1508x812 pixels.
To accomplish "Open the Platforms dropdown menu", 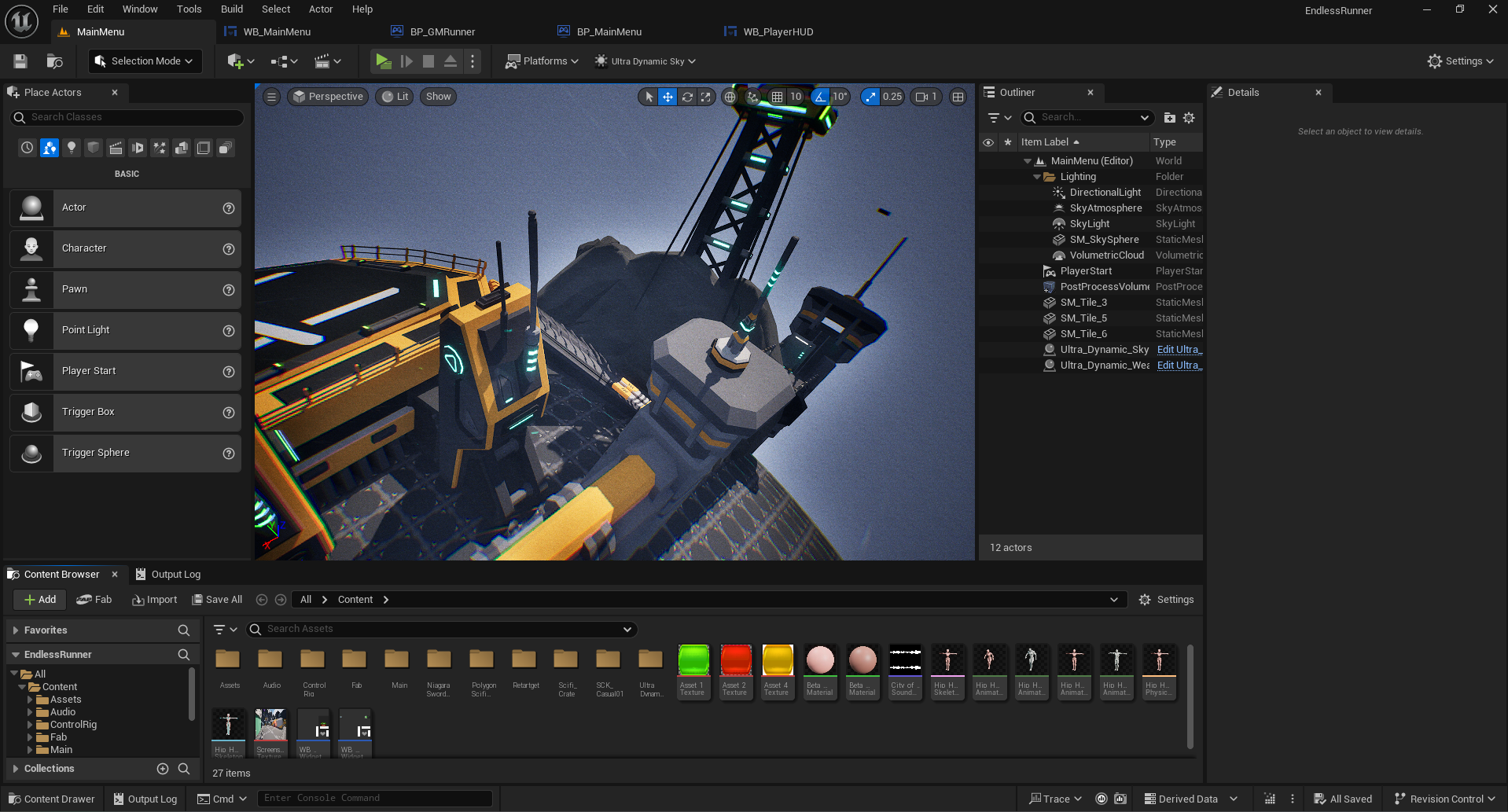I will tap(543, 61).
